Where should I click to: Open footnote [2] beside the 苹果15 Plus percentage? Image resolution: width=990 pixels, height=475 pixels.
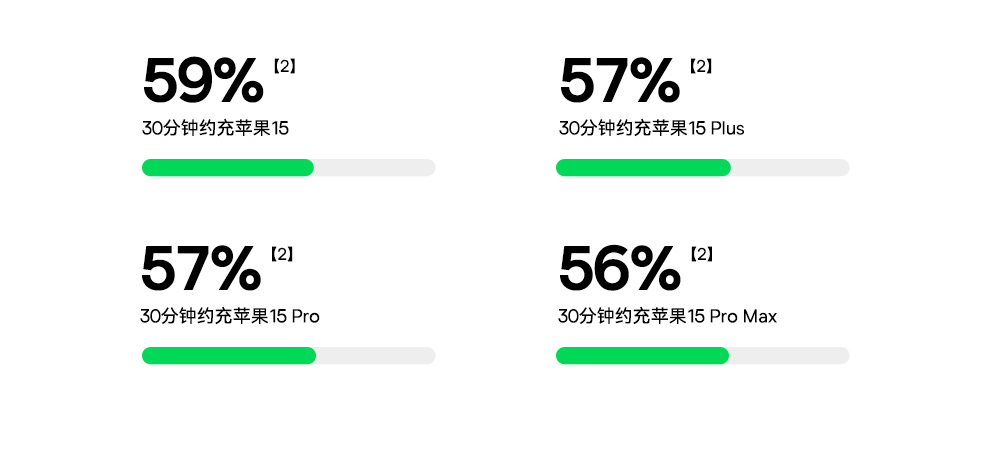tap(701, 67)
